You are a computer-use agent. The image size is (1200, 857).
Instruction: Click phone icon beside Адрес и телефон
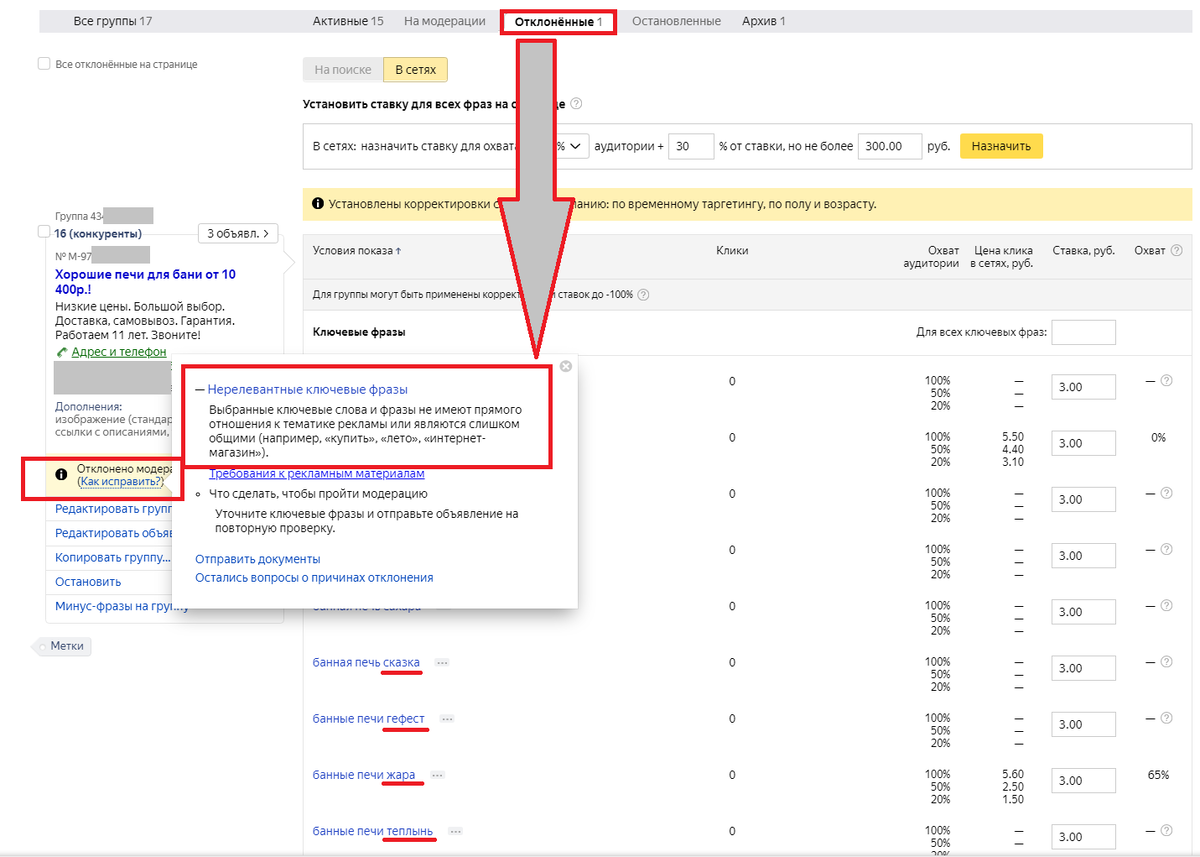(62, 352)
